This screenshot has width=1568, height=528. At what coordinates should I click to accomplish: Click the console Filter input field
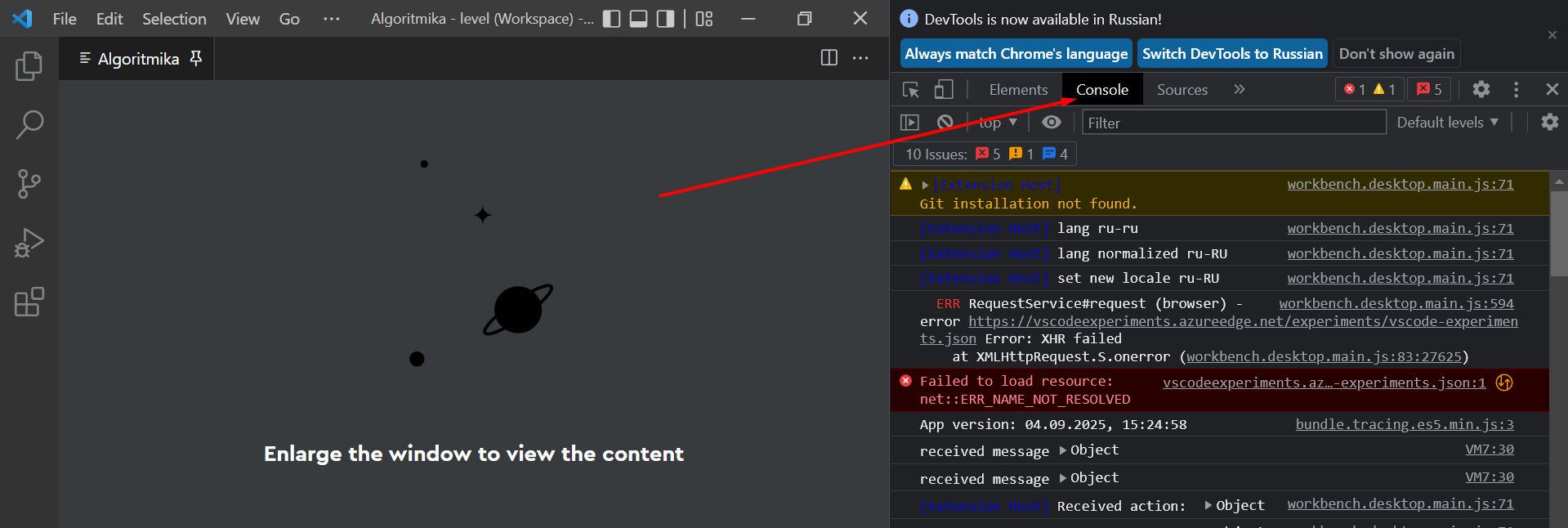(1234, 123)
